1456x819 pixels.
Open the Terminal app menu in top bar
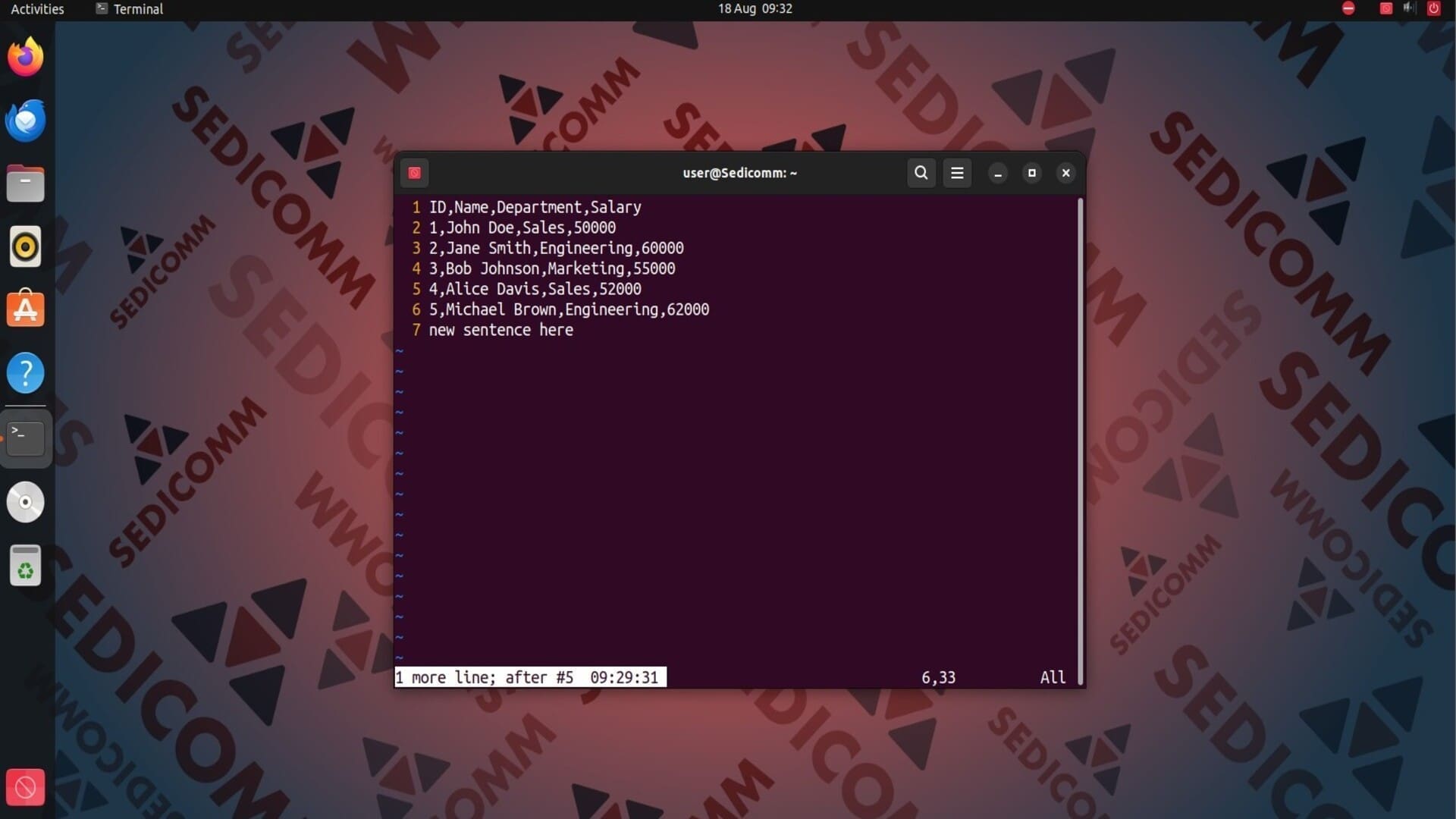130,9
